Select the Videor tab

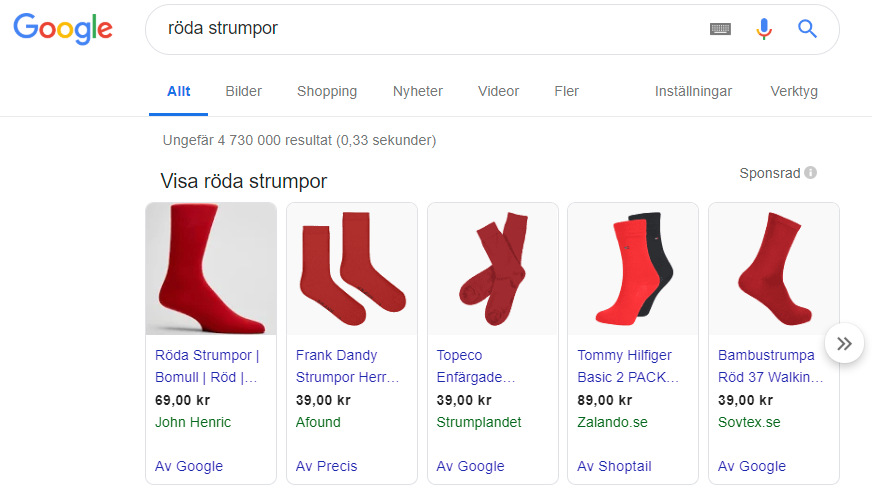click(498, 91)
